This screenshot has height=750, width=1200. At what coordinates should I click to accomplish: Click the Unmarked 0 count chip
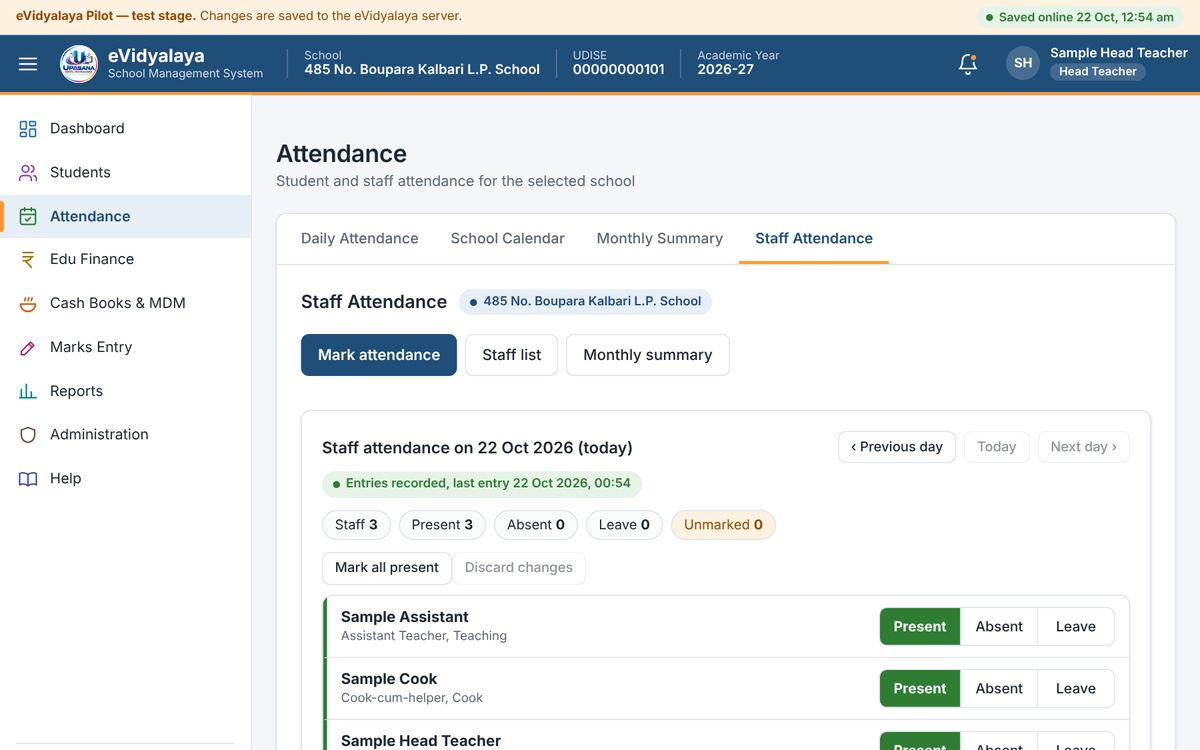click(x=723, y=525)
